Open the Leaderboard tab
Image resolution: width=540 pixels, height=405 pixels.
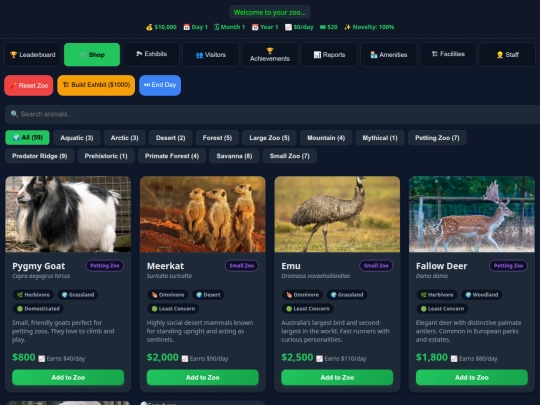pyautogui.click(x=33, y=54)
